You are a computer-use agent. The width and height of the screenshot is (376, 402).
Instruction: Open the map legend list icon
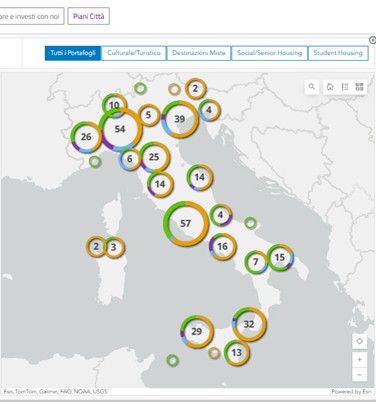click(345, 87)
